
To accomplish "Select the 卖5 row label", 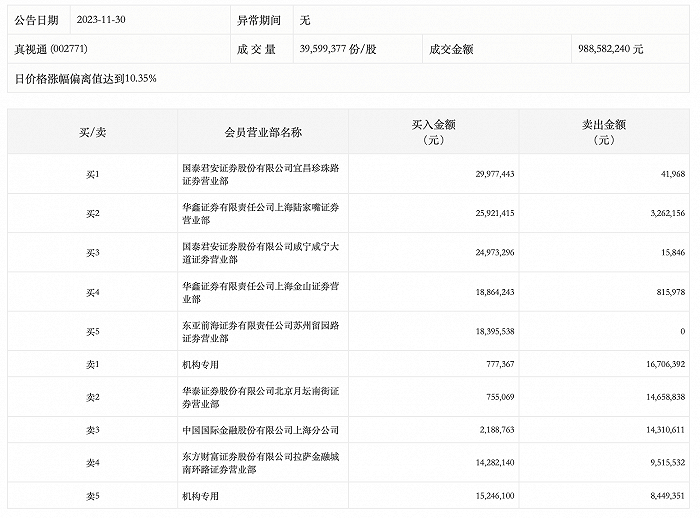I will point(92,496).
